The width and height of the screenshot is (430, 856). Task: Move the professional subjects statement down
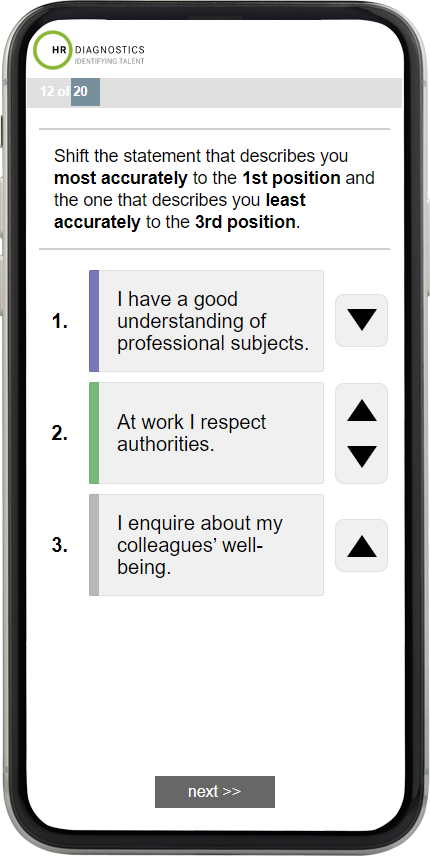(361, 320)
